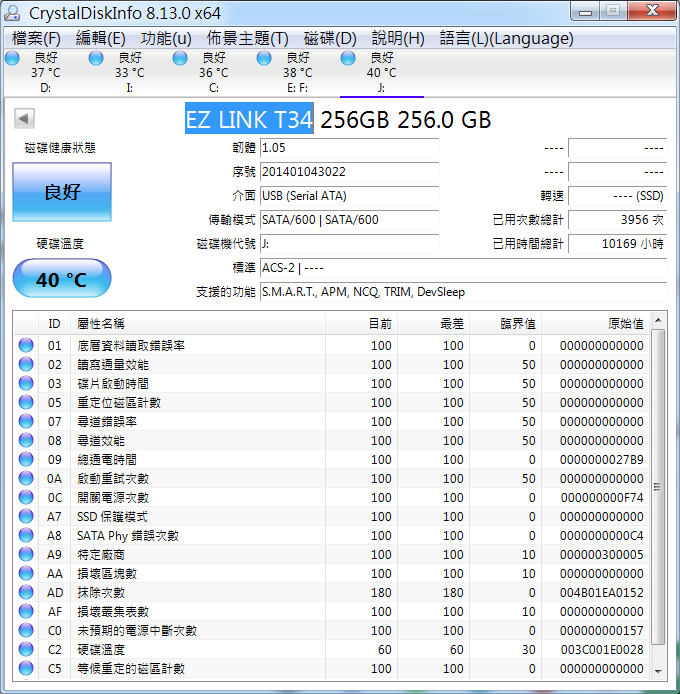Click the scrollbar down arrow
Screen dimensions: 680x694
(658, 671)
